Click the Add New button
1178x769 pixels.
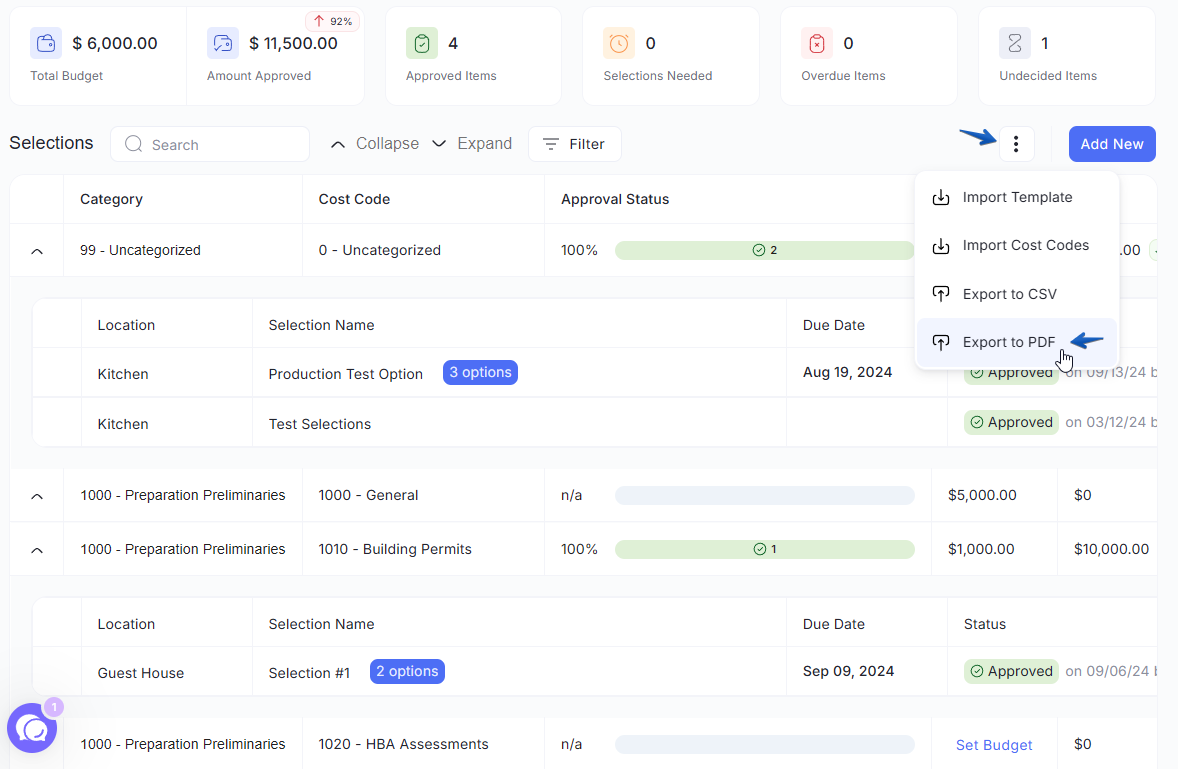pyautogui.click(x=1112, y=143)
